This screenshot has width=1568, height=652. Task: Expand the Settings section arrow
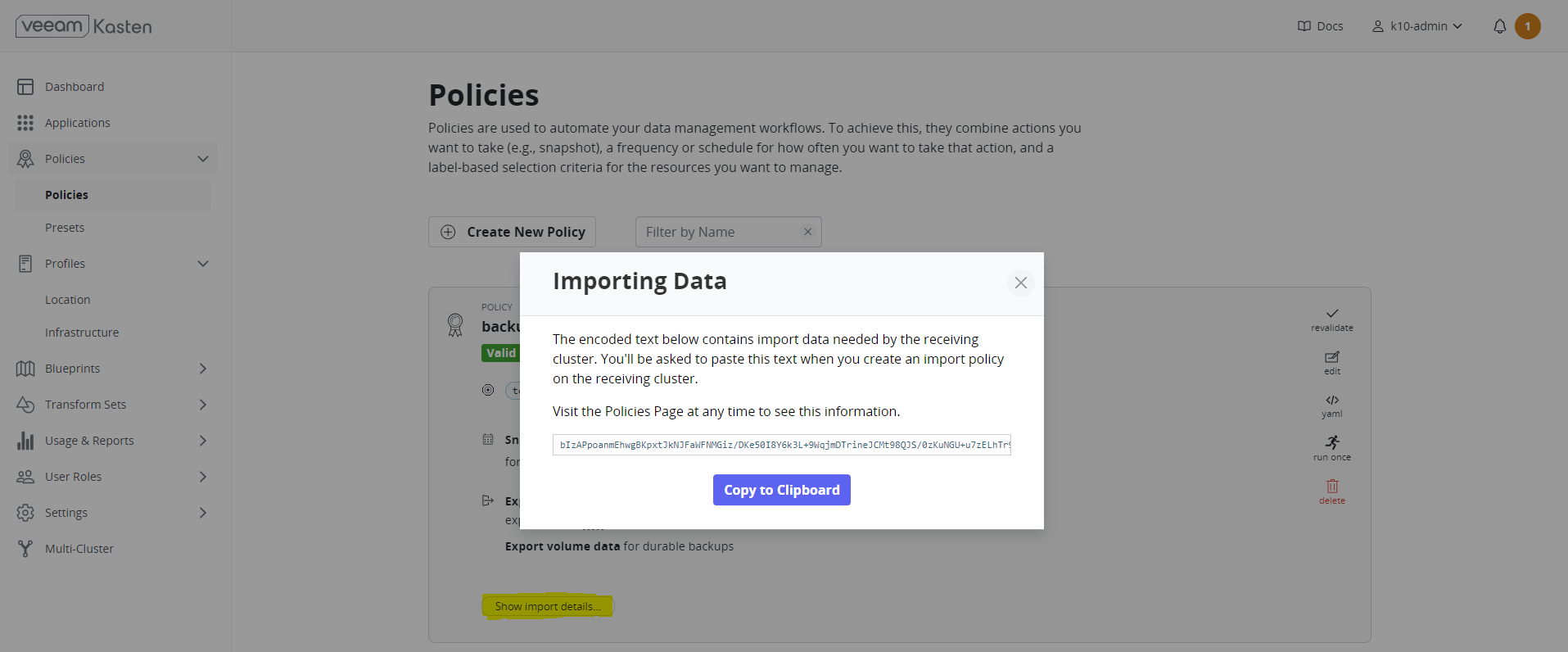click(x=203, y=513)
